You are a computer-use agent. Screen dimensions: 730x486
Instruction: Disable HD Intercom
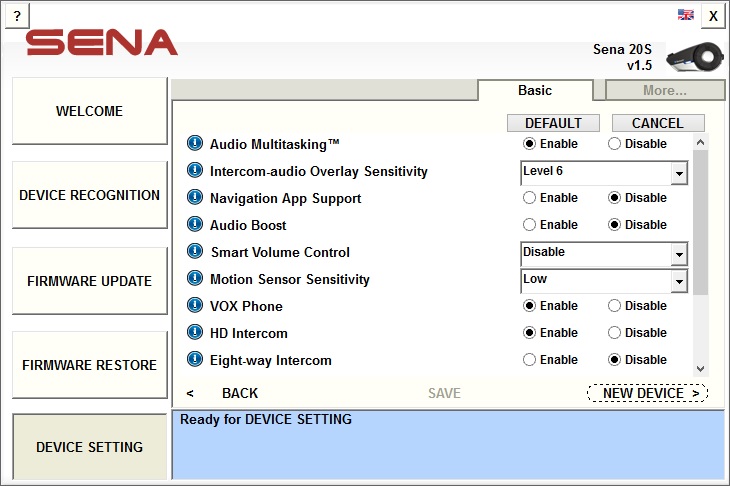point(637,333)
